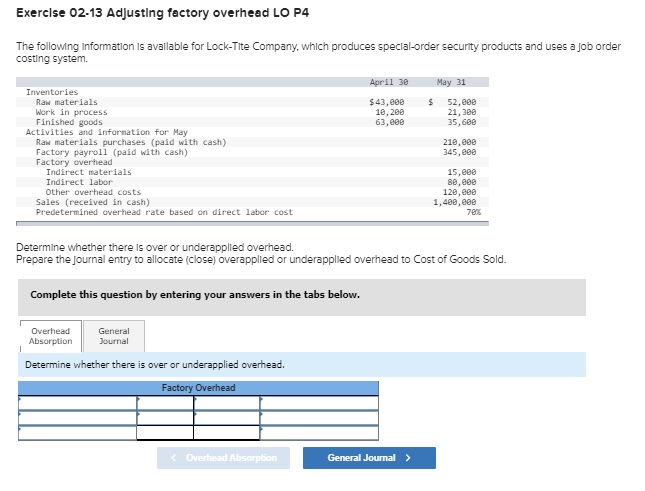
Task: Click the Sales (received in cash) label
Action: [x=93, y=202]
